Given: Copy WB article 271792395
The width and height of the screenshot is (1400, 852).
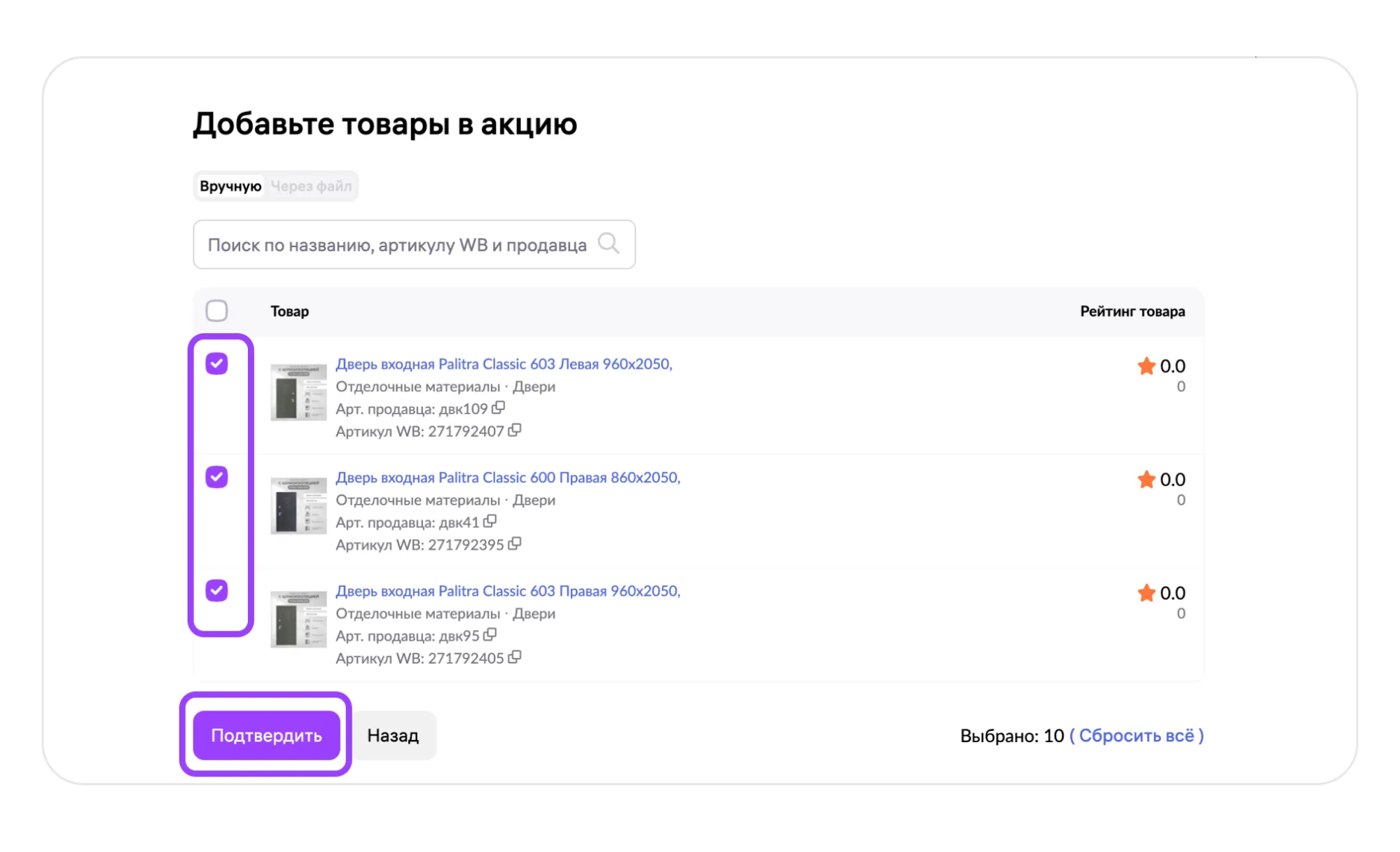Looking at the screenshot, I should coord(515,543).
